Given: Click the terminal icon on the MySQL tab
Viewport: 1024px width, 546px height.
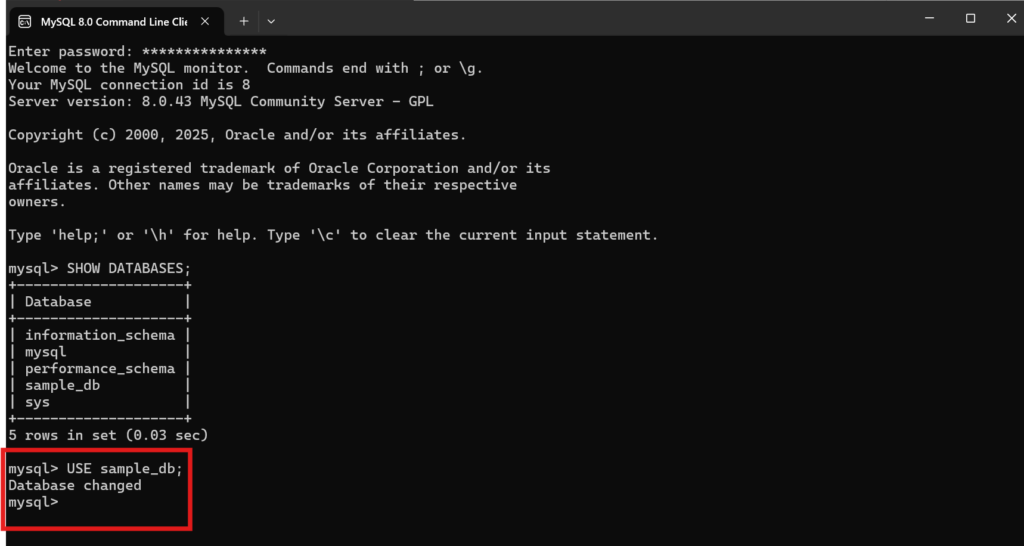Looking at the screenshot, I should click(x=24, y=21).
